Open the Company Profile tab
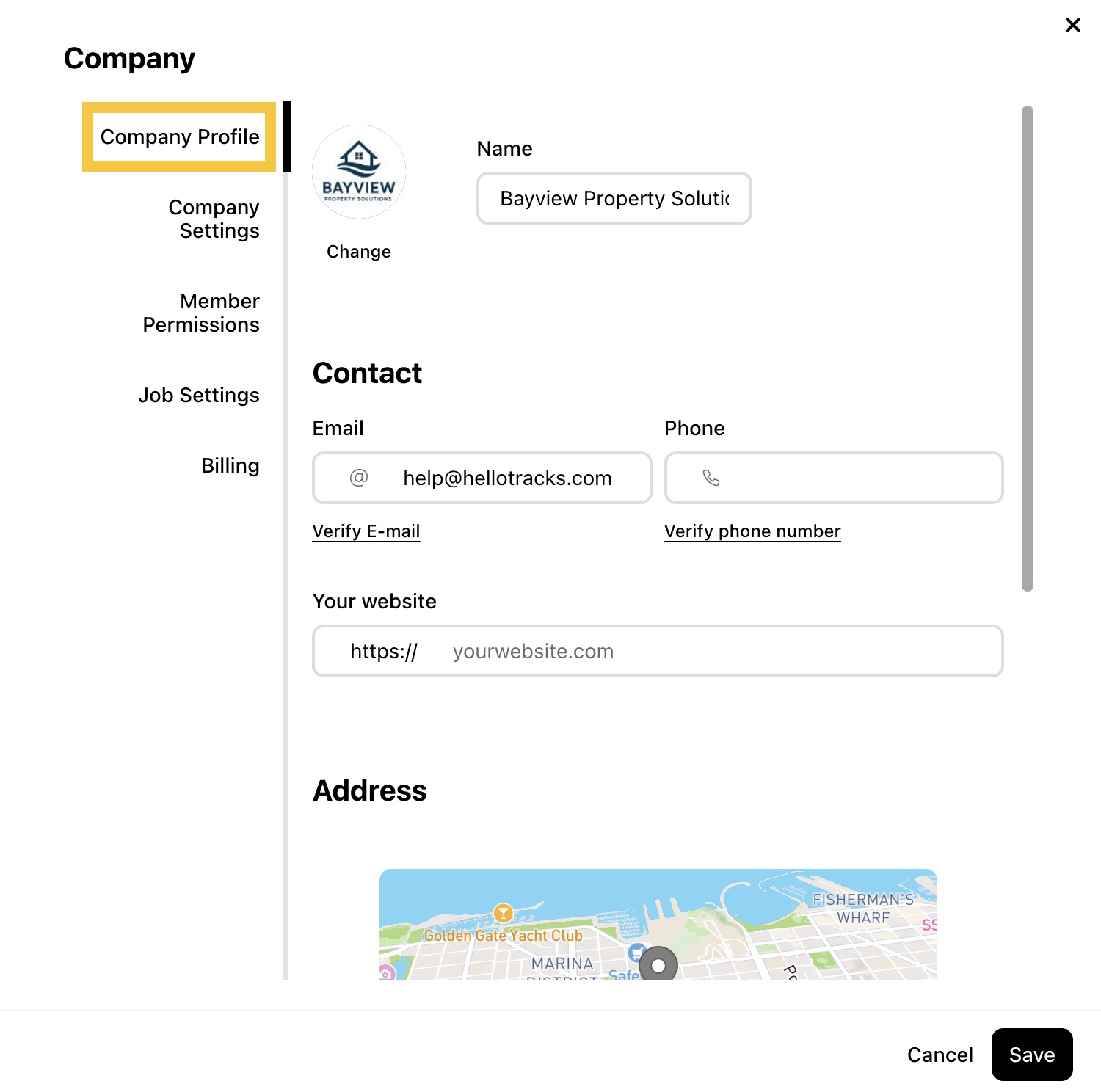 (x=180, y=136)
